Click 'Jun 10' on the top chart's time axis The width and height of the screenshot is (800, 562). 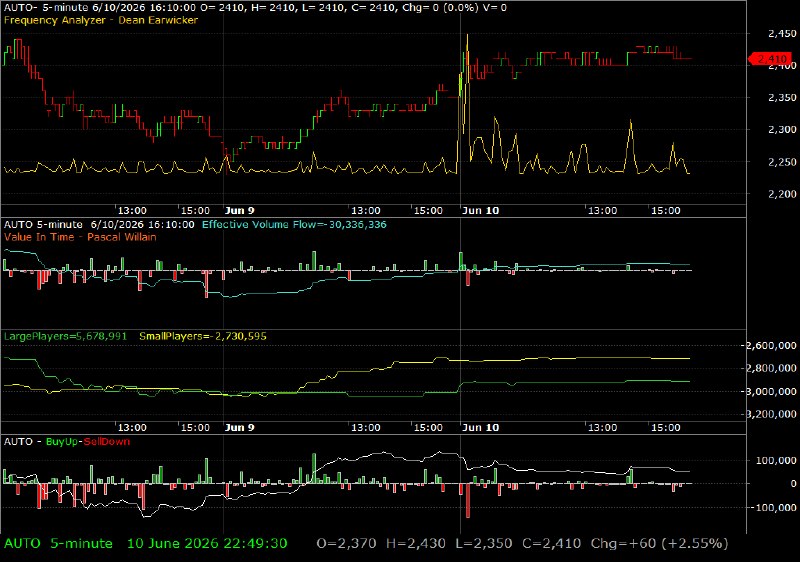[x=480, y=211]
